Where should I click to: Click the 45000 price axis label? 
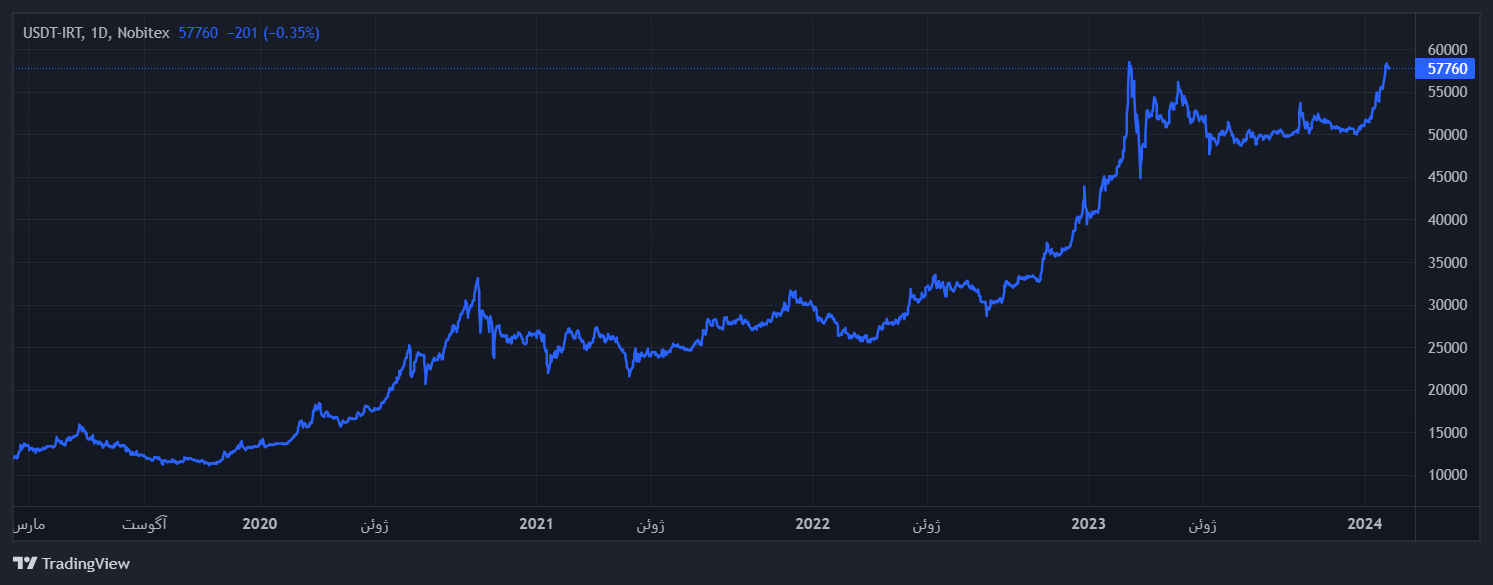[1447, 177]
